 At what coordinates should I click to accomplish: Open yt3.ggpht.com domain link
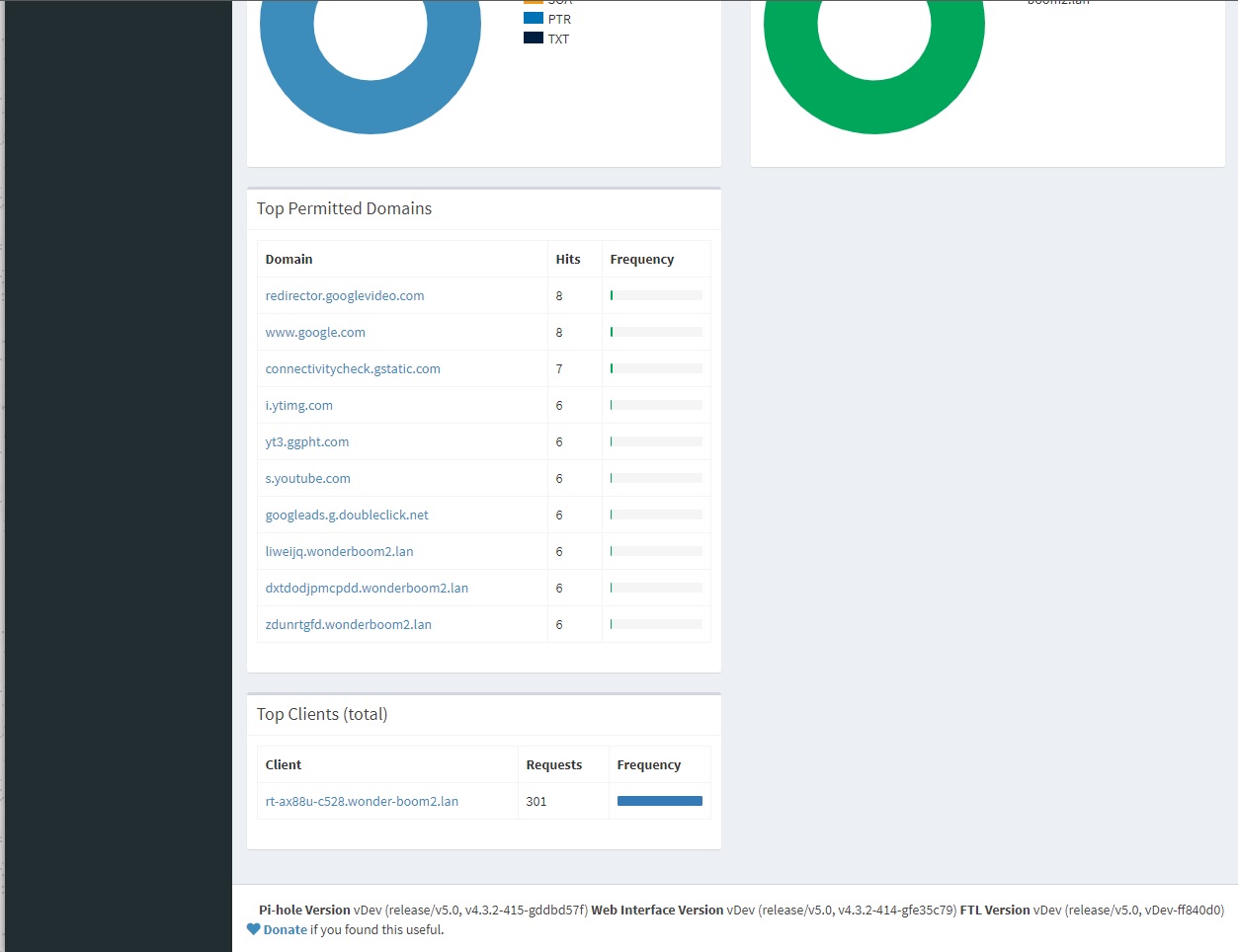(x=306, y=441)
